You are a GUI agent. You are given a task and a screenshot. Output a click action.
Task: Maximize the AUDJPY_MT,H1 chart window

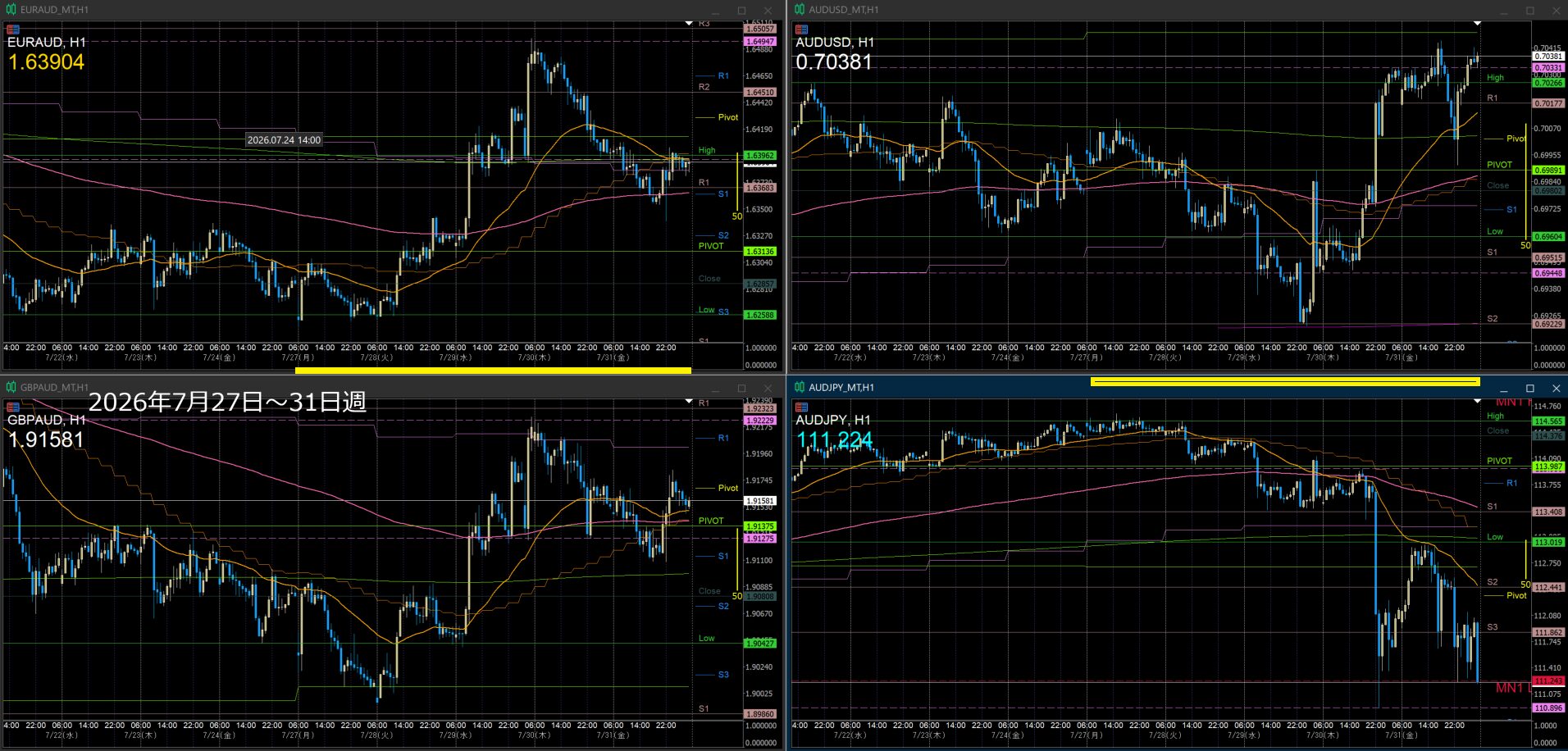[x=1529, y=388]
